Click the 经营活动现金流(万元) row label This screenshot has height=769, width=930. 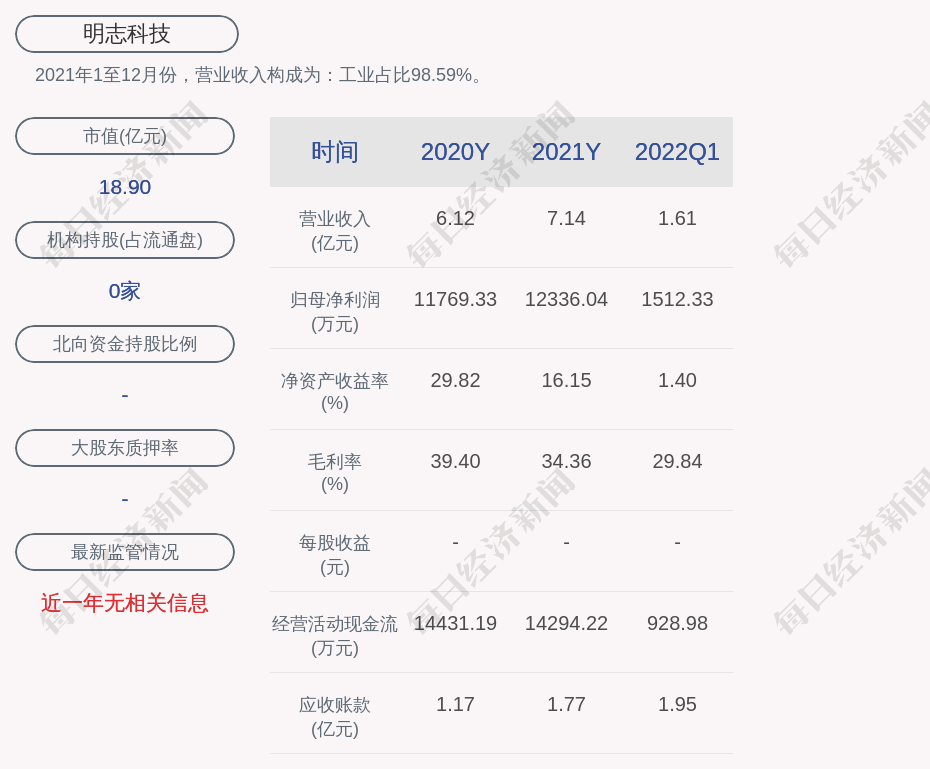point(335,636)
